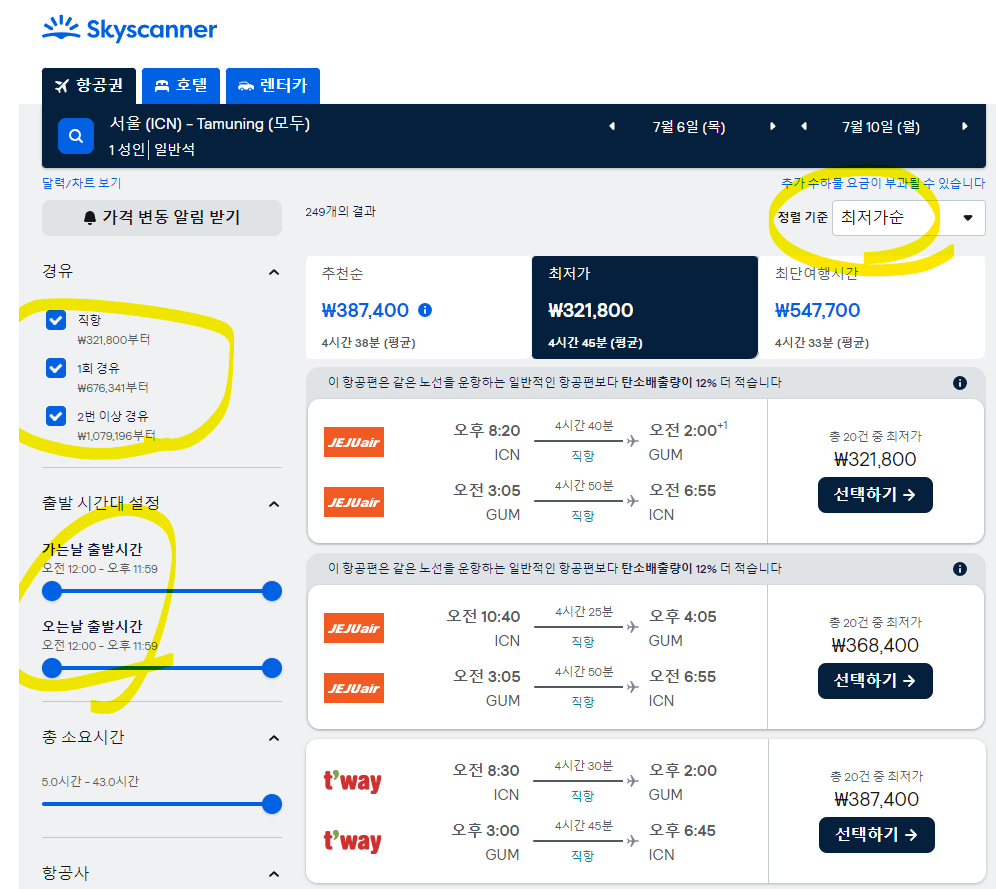Click Jeju Air logo on 오후 8:20 flight
The image size is (996, 889).
[x=354, y=442]
